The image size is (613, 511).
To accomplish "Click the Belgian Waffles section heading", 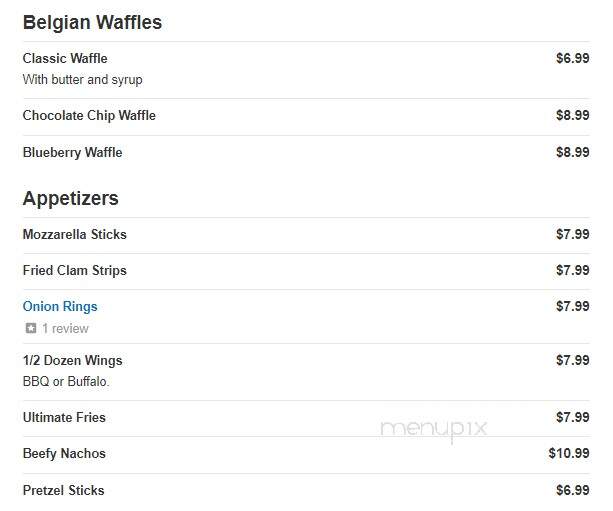I will (92, 22).
